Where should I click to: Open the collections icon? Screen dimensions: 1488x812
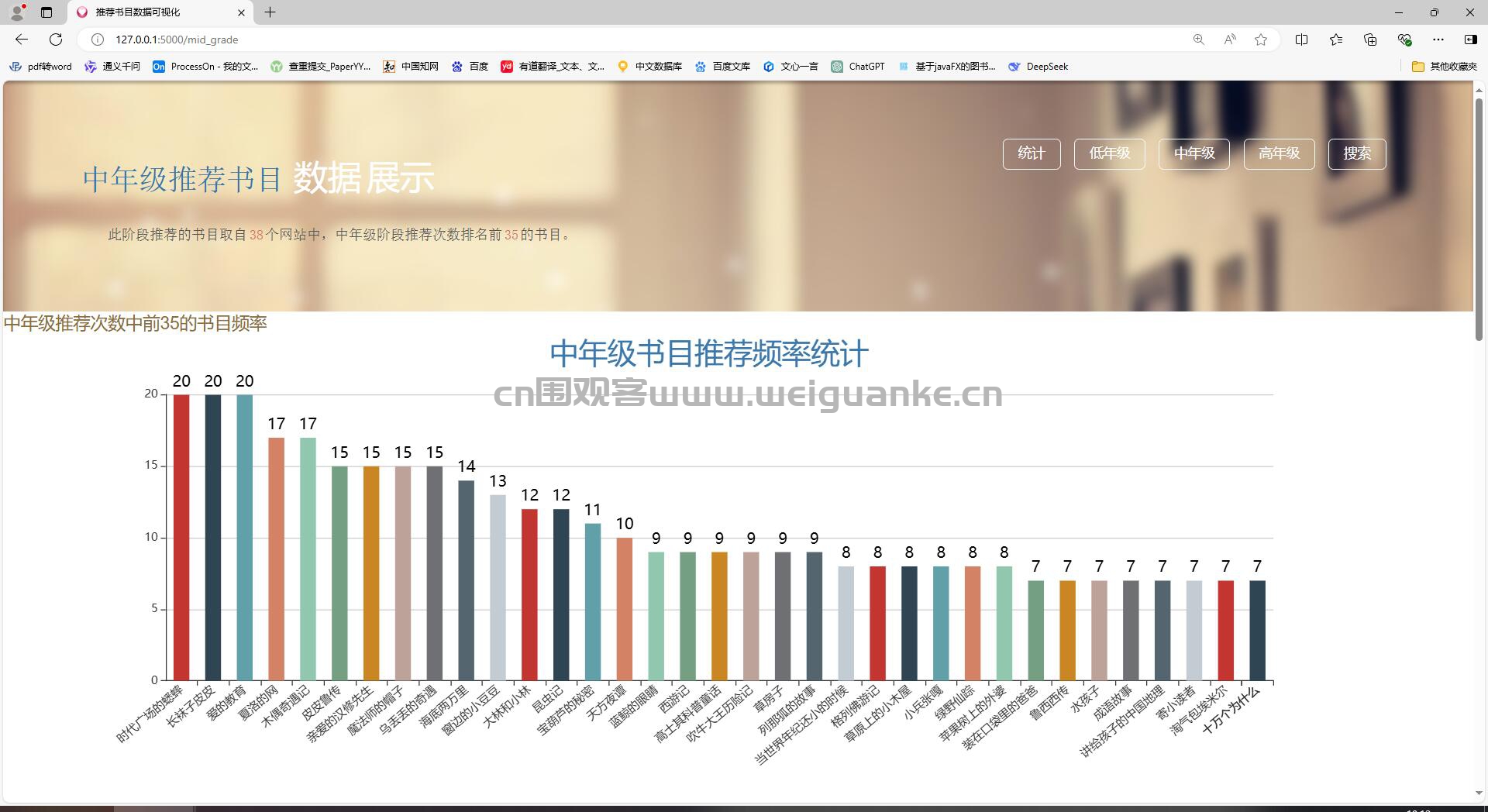pos(1370,40)
